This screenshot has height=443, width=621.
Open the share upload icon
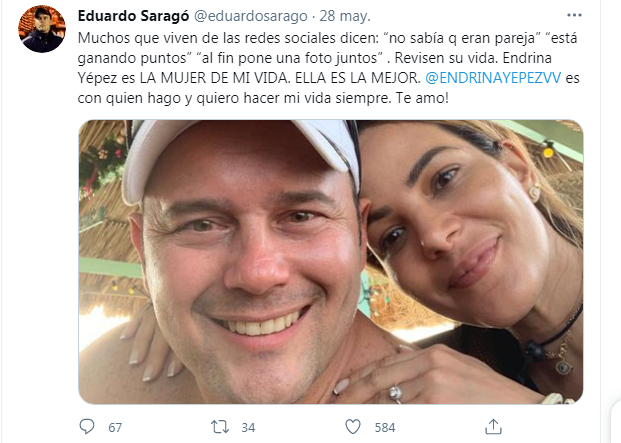coord(493,427)
